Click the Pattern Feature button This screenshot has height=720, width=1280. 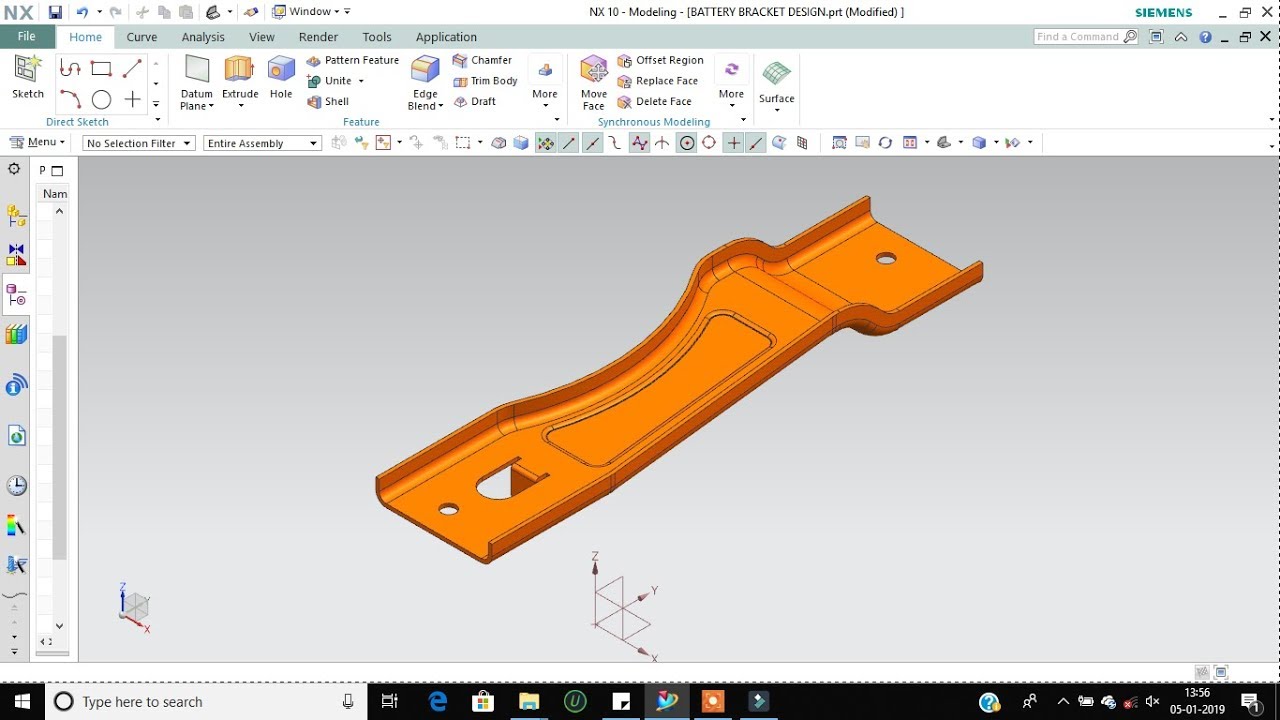pyautogui.click(x=353, y=60)
